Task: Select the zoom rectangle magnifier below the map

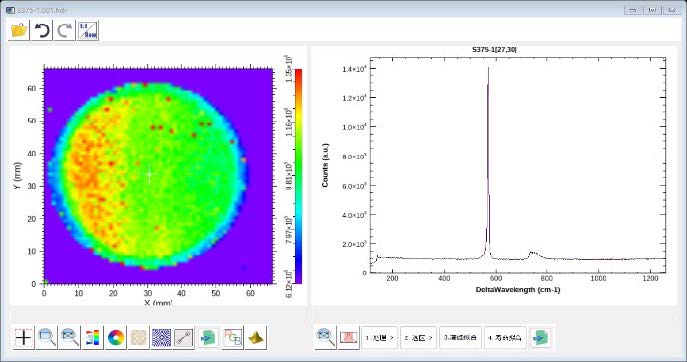Action: [46, 337]
